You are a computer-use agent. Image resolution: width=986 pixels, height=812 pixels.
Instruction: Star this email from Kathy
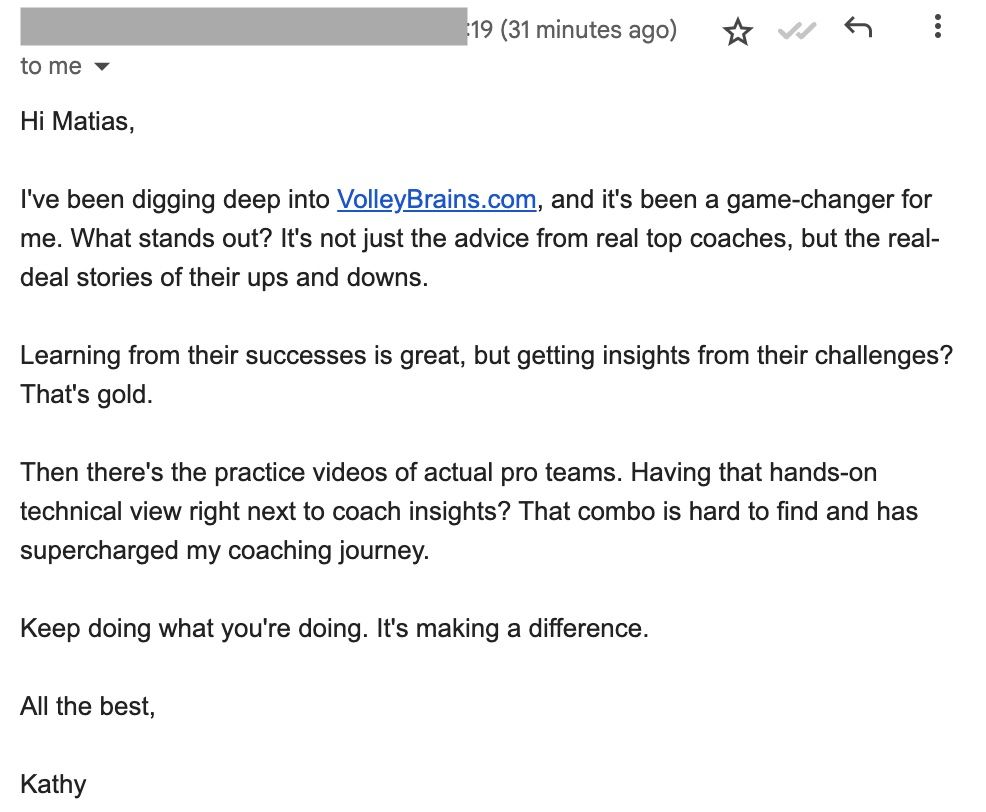tap(738, 31)
